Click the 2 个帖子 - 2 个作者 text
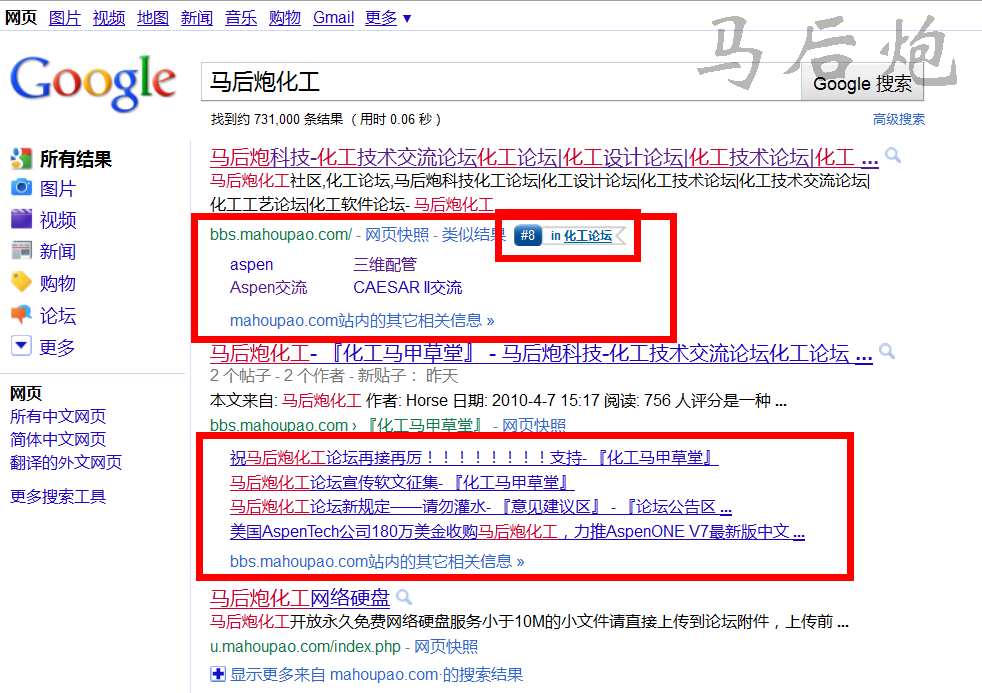 tap(276, 376)
